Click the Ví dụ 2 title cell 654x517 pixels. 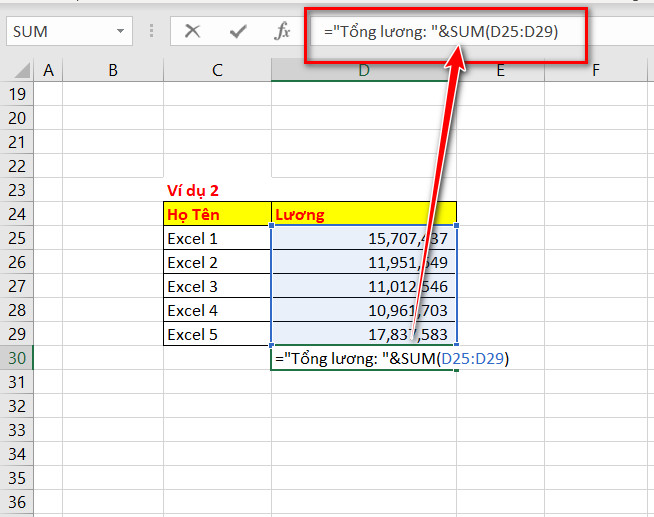(x=217, y=190)
